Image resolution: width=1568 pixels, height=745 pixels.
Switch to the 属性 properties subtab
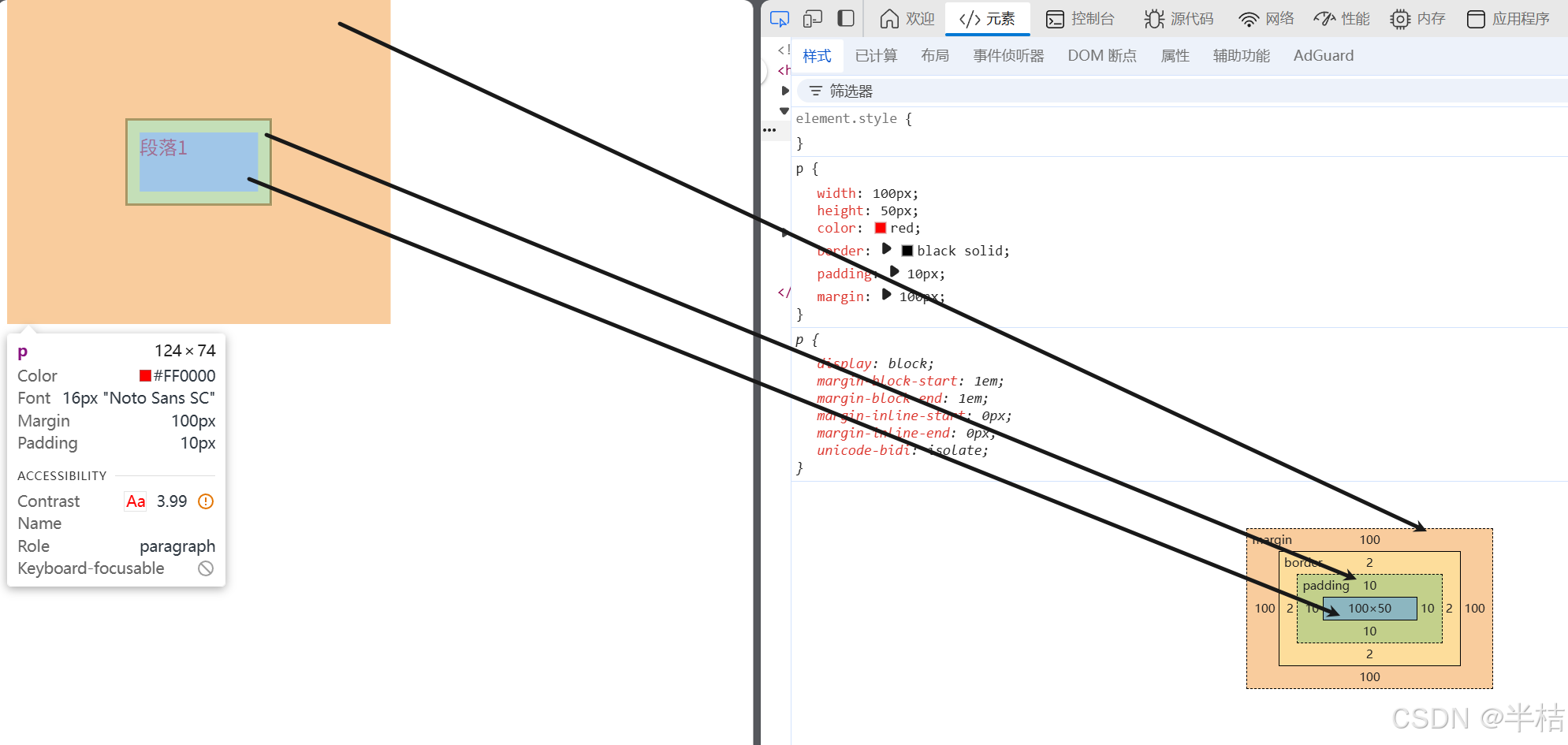[x=1175, y=56]
